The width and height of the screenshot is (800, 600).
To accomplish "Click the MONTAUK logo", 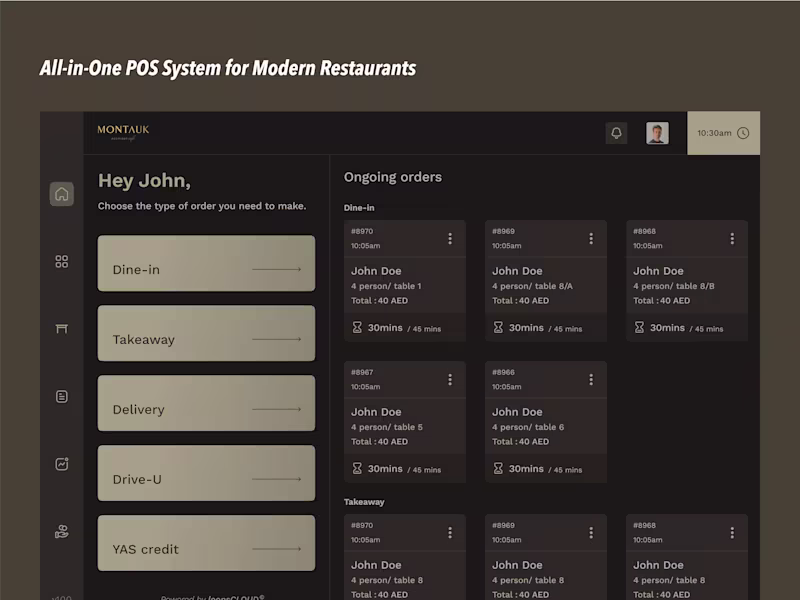I will coord(123,132).
